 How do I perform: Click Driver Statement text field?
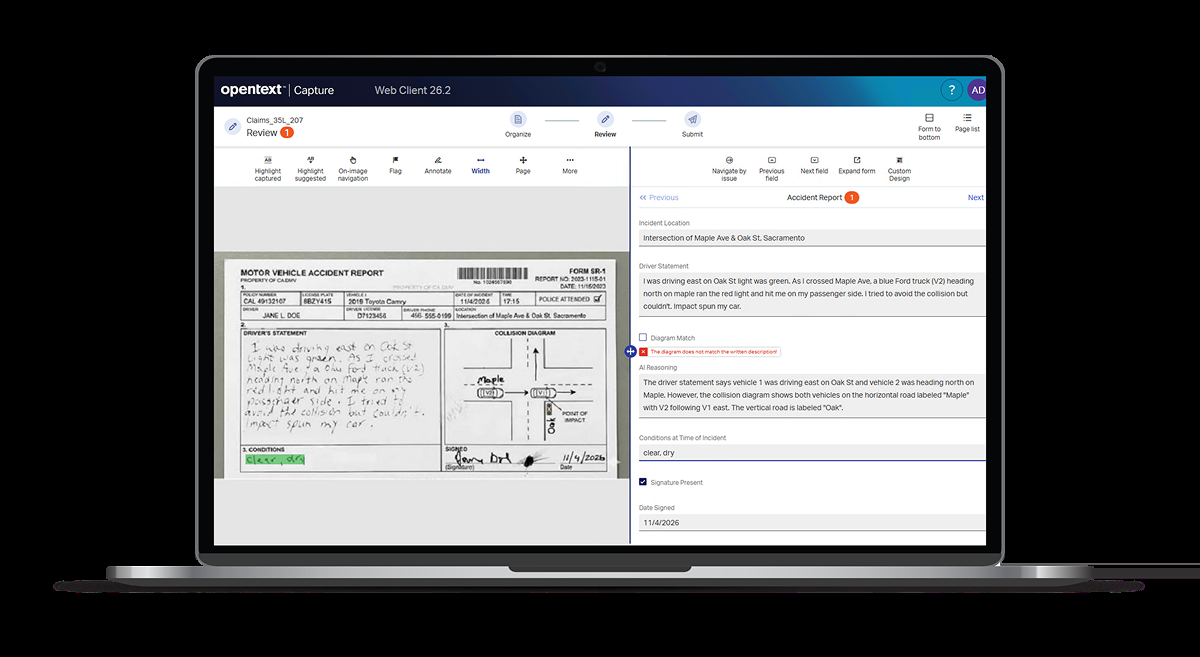click(x=812, y=294)
